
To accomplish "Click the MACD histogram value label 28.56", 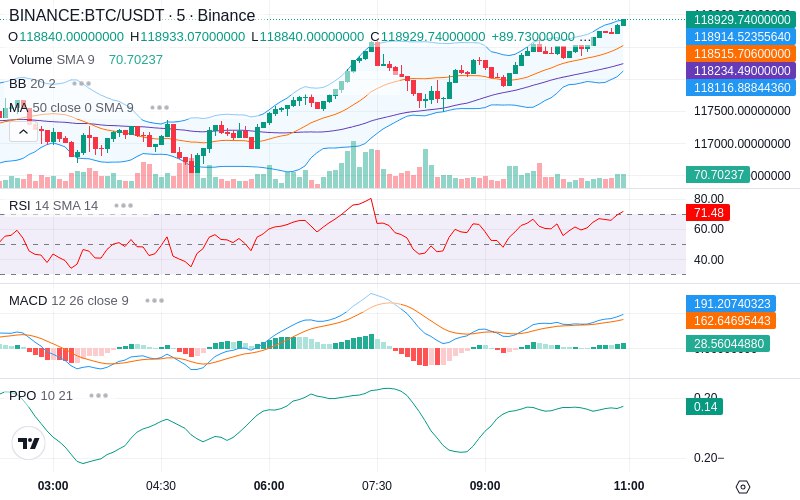I will click(x=728, y=343).
